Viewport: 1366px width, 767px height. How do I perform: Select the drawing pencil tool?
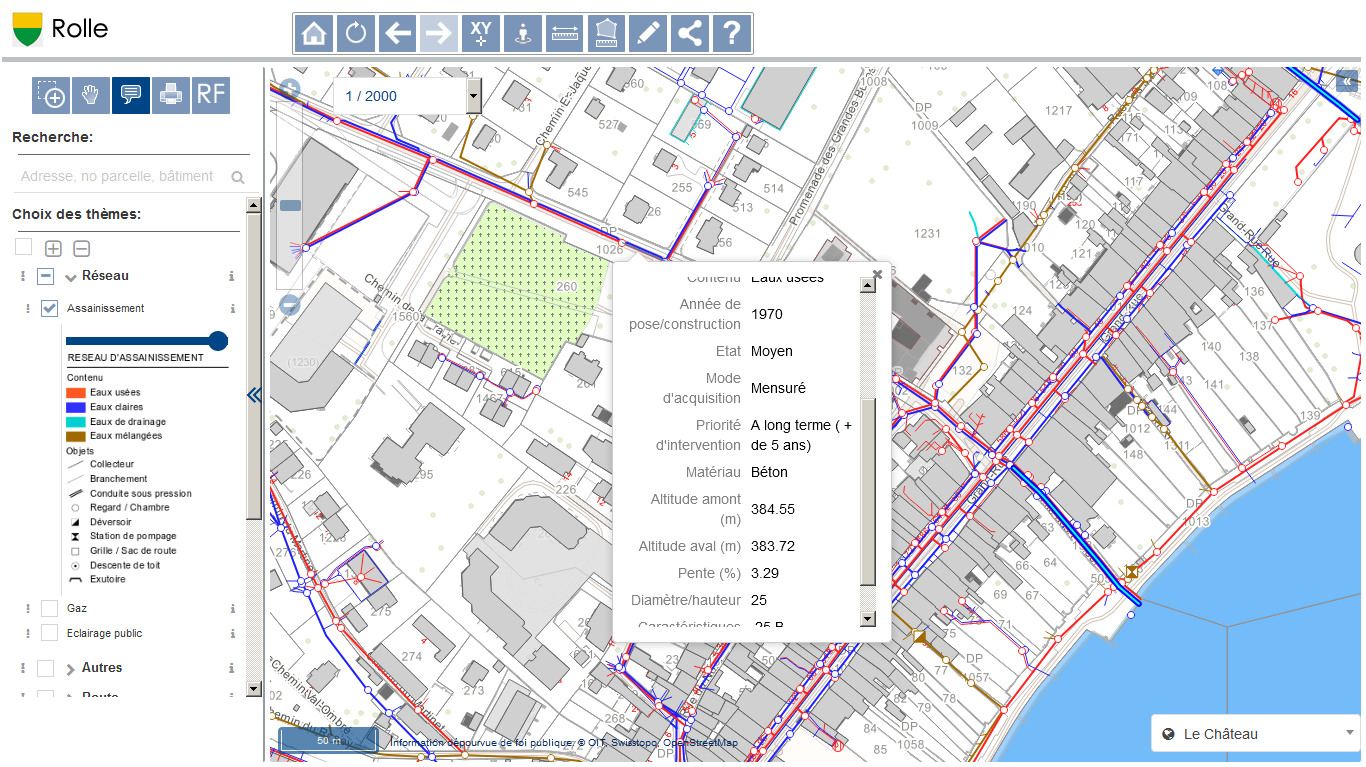click(647, 33)
